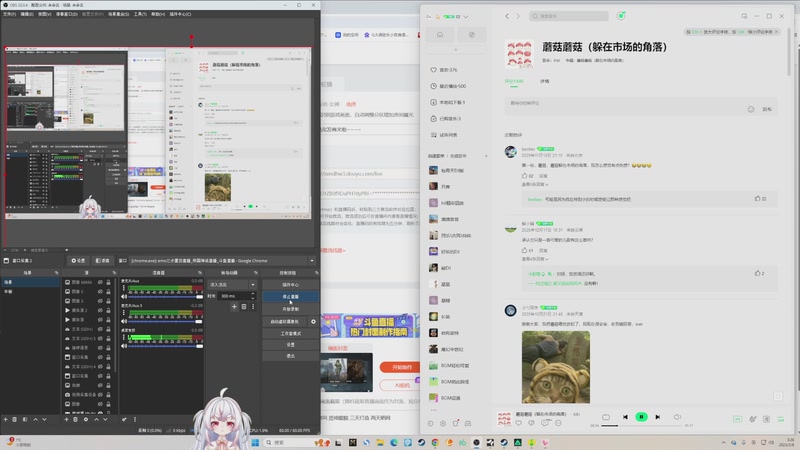Toggle visibility of the 文本 (GDI+) 4 source

coord(100,366)
